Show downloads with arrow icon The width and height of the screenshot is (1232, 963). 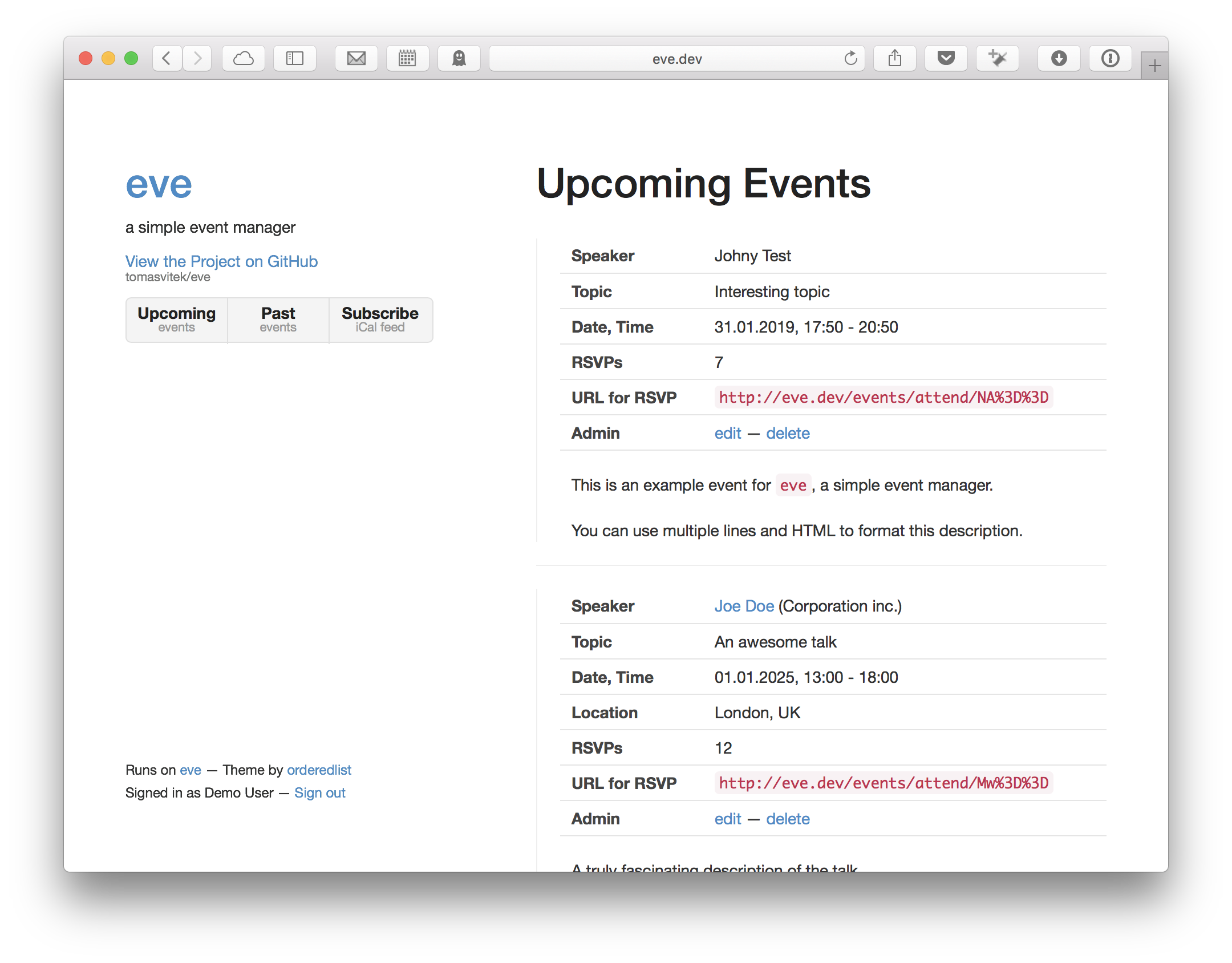click(x=1059, y=58)
